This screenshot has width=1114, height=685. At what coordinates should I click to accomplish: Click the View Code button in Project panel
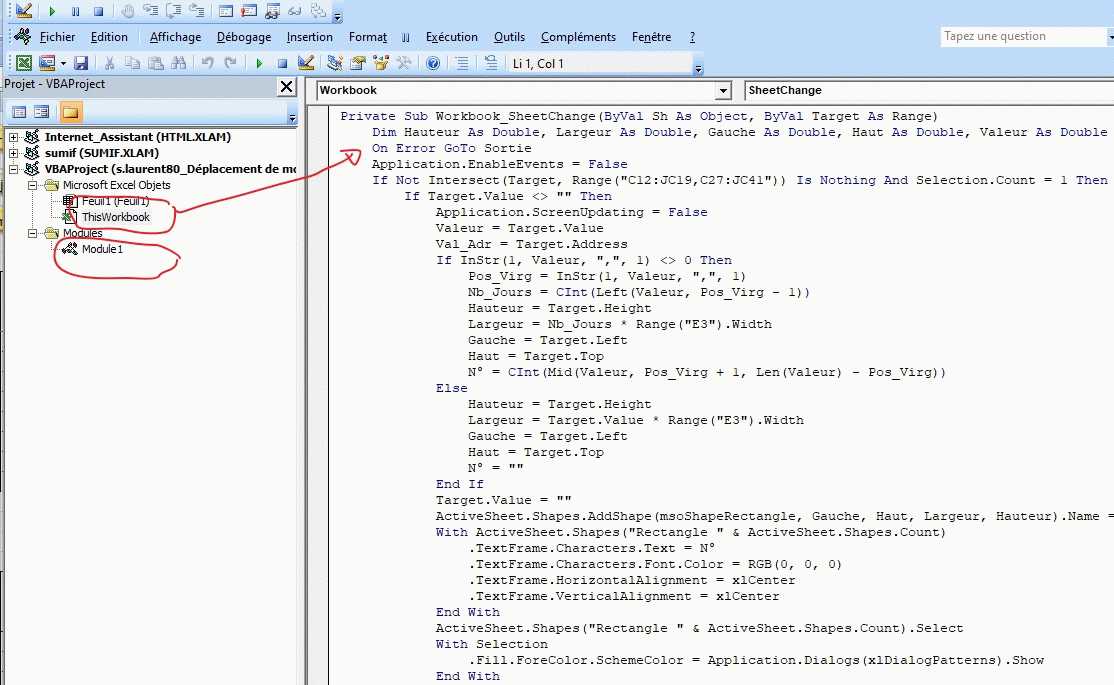(18, 112)
